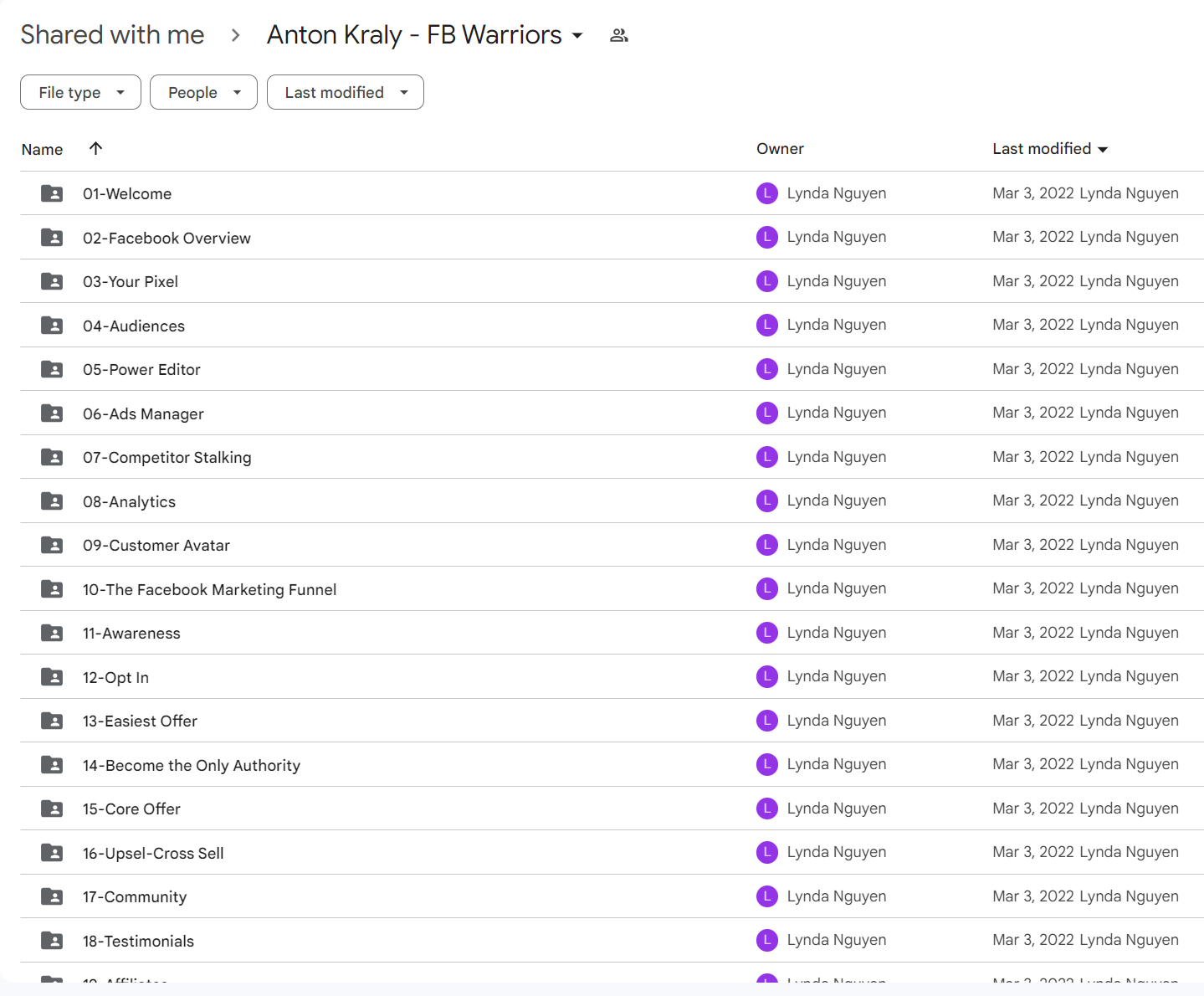The height and width of the screenshot is (996, 1204).
Task: Click the shared people icon beside folder title
Action: 619,35
